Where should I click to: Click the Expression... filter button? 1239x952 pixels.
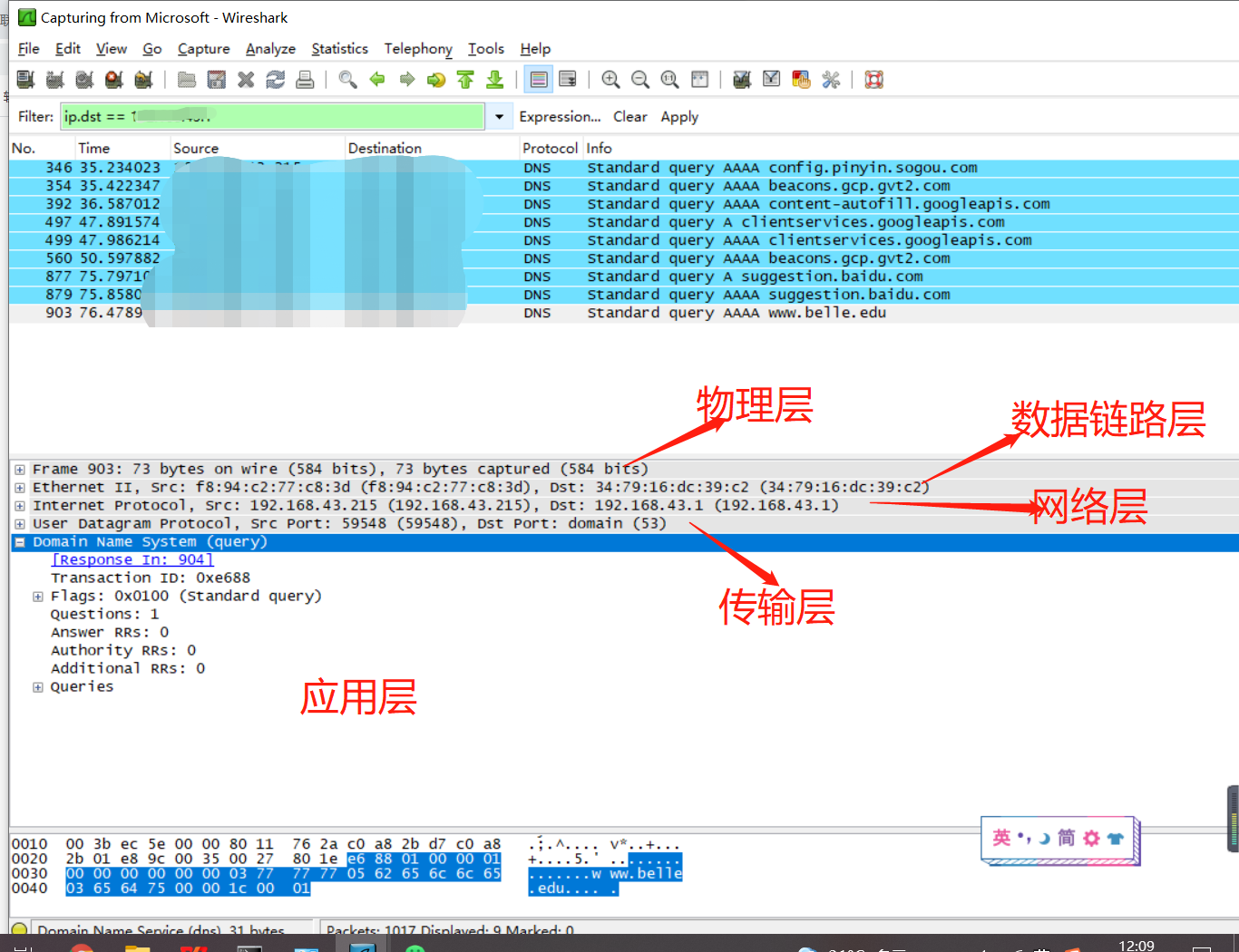point(560,117)
